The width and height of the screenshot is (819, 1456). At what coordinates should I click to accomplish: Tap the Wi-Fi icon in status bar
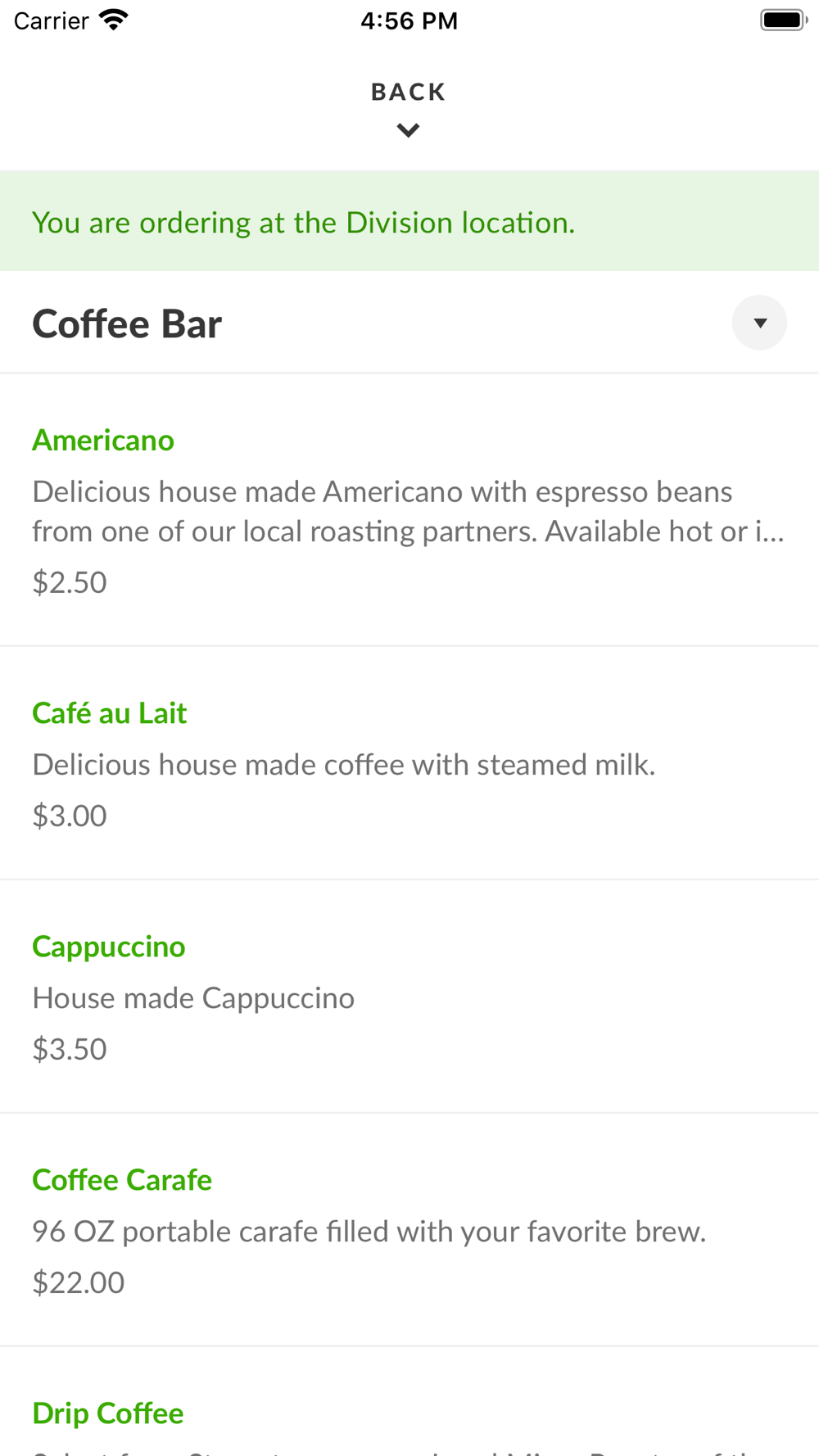(x=114, y=20)
